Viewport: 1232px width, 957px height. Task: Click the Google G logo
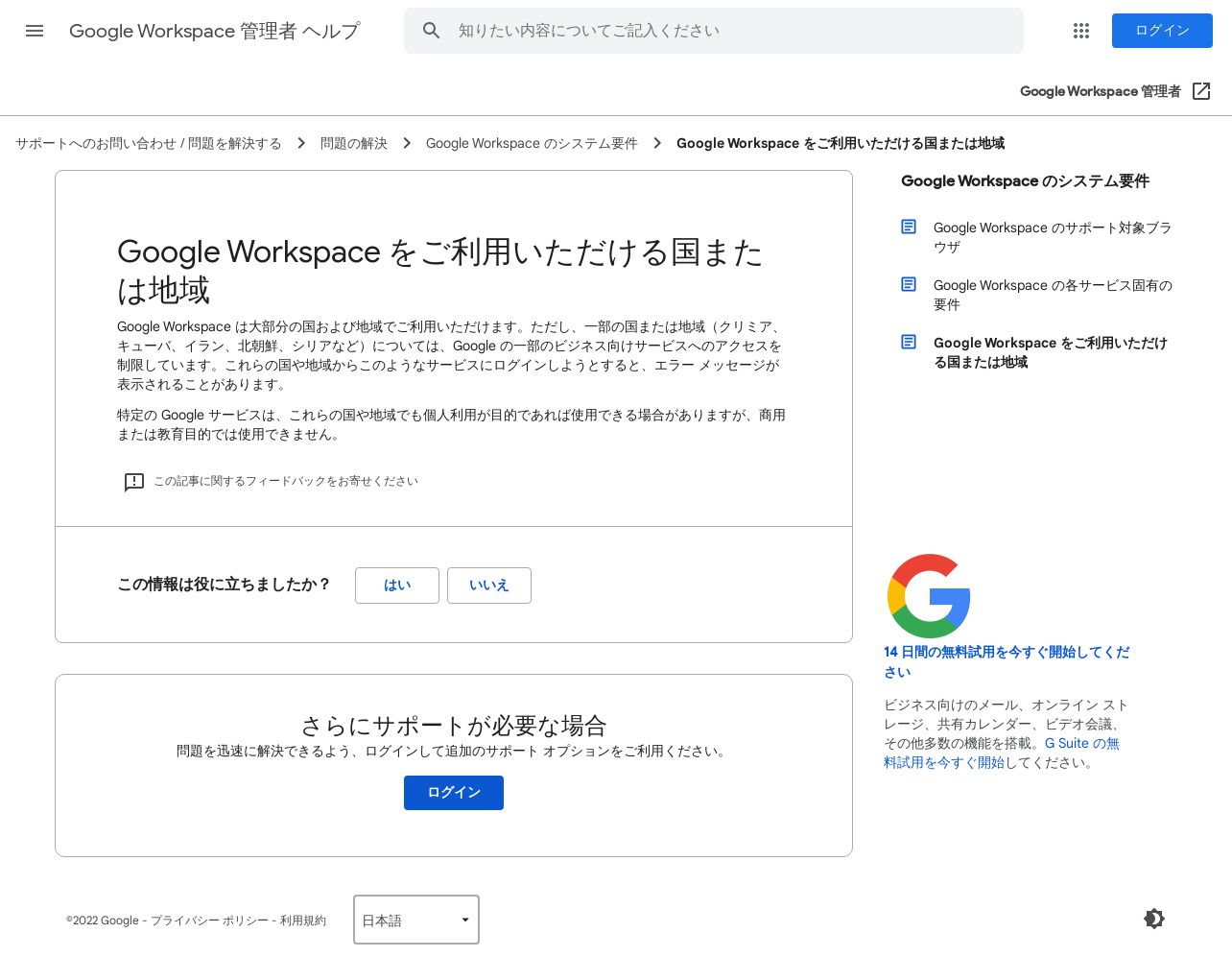coord(929,596)
